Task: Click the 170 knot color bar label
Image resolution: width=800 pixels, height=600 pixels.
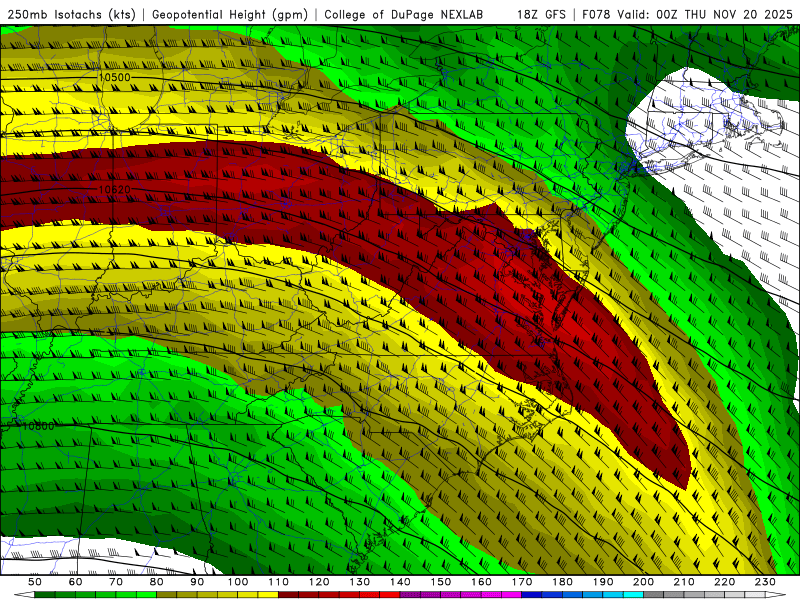Action: click(522, 582)
